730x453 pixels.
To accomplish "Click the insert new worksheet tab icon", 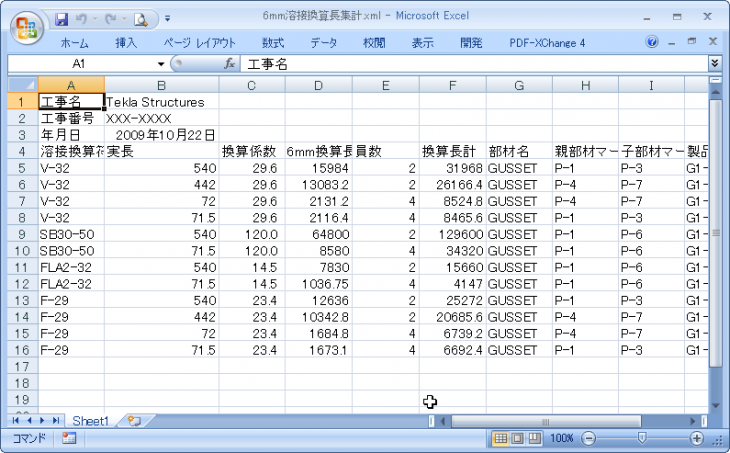I will 133,421.
